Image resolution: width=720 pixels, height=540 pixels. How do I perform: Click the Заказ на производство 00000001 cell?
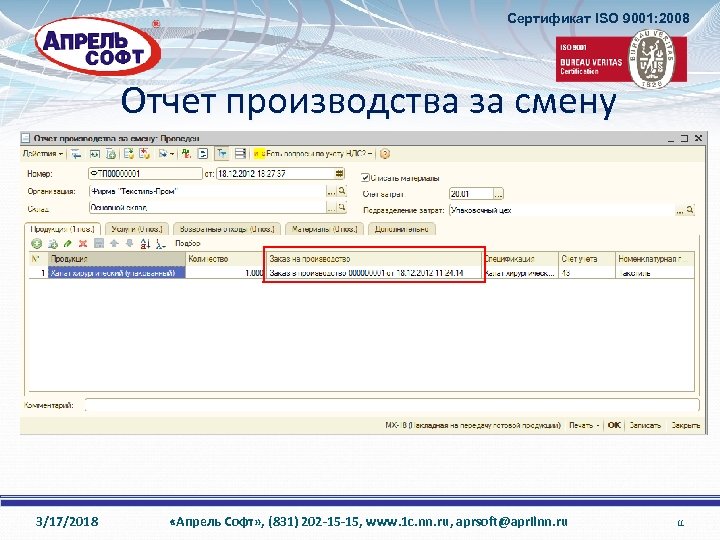[374, 273]
